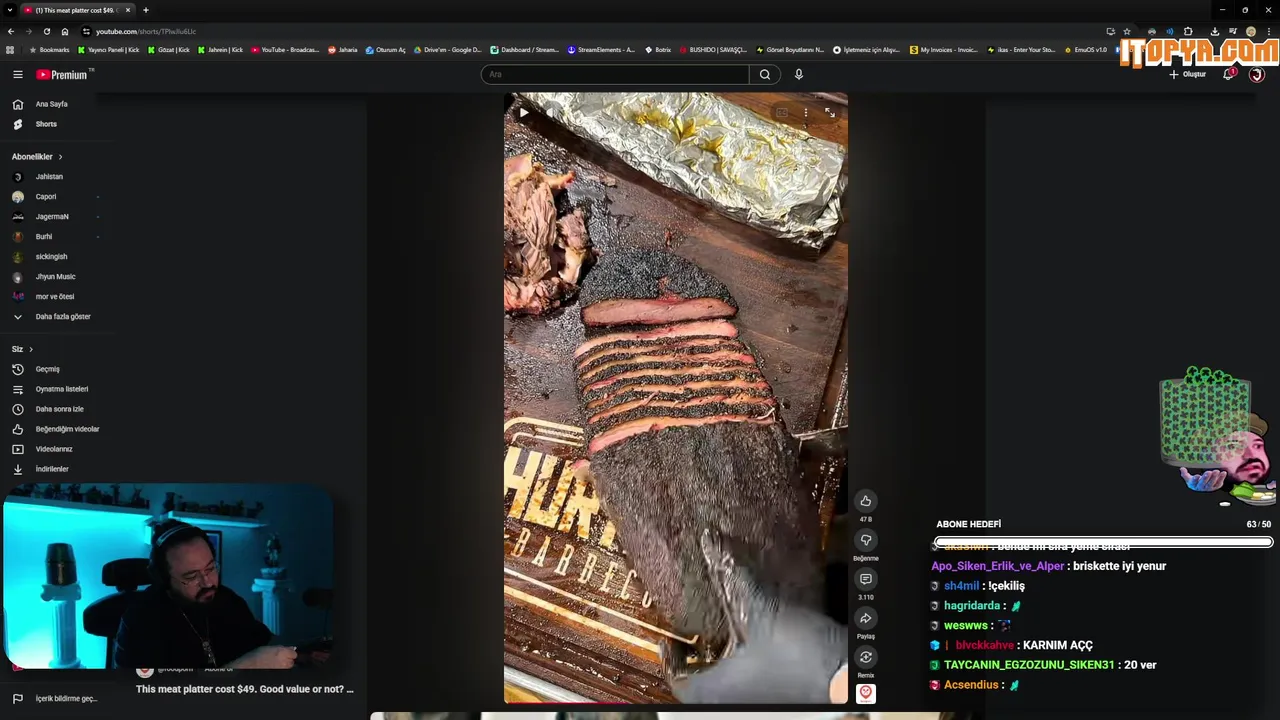
Task: Like the Short with thumbs up
Action: (x=866, y=501)
